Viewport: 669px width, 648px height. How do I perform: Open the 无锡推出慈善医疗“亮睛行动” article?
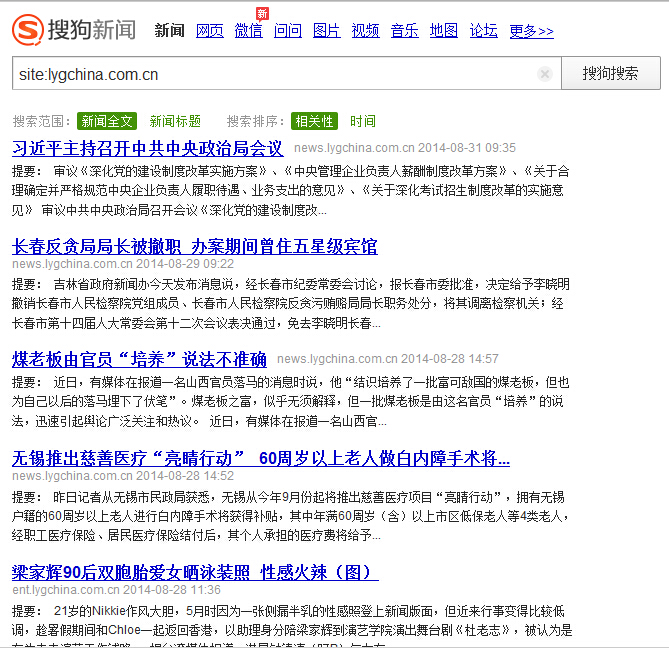pyautogui.click(x=261, y=458)
